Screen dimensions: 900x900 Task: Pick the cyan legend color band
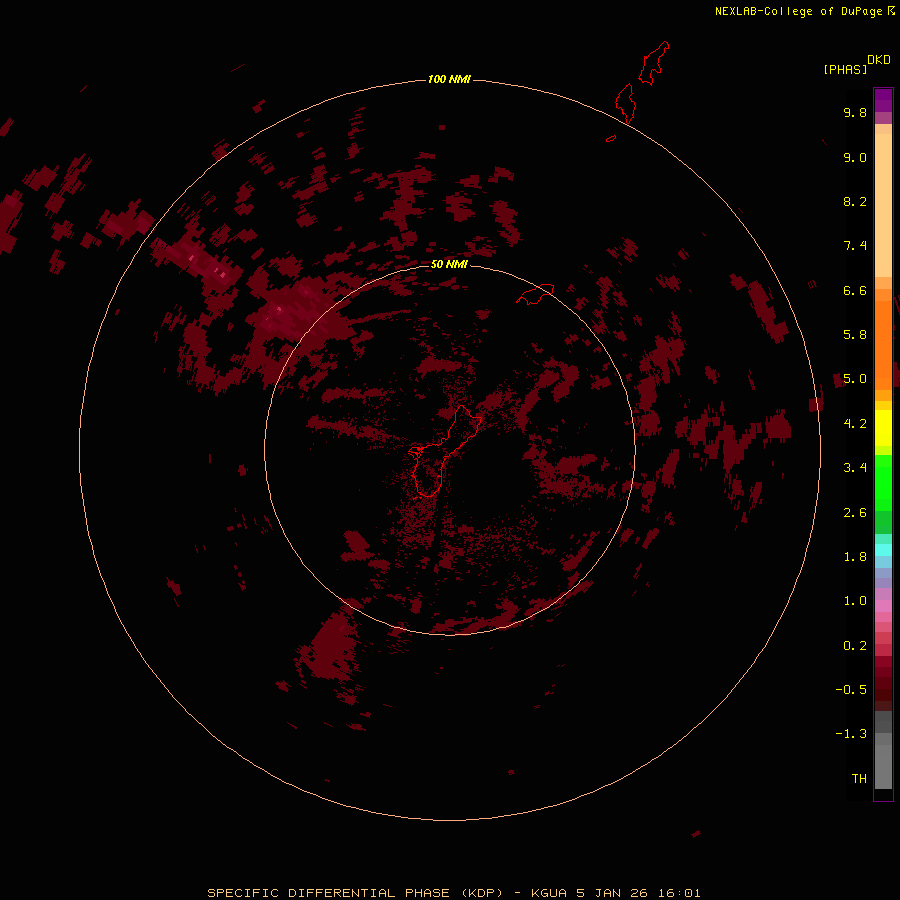coord(883,550)
